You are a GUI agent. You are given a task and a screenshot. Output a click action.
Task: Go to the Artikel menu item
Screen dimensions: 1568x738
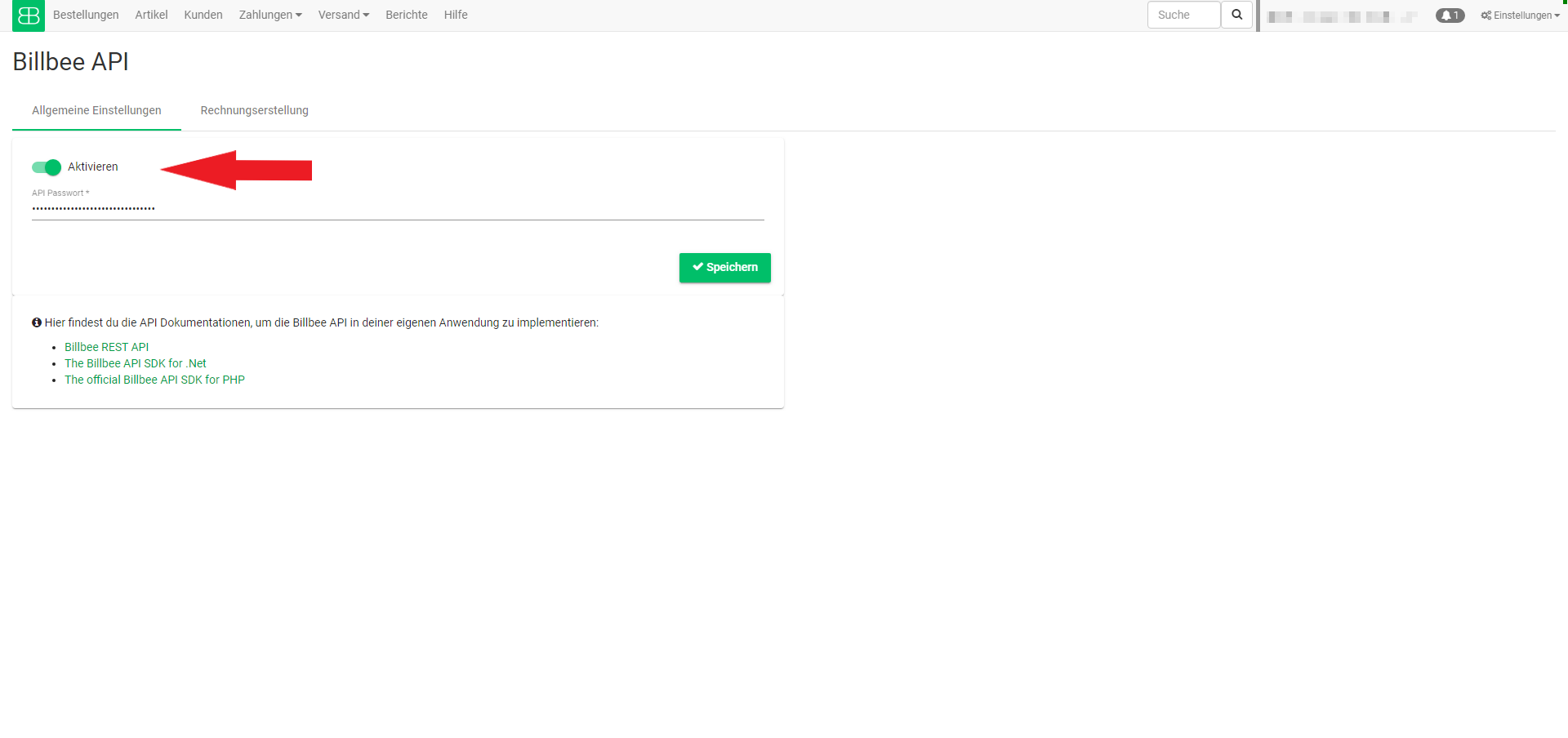[151, 15]
